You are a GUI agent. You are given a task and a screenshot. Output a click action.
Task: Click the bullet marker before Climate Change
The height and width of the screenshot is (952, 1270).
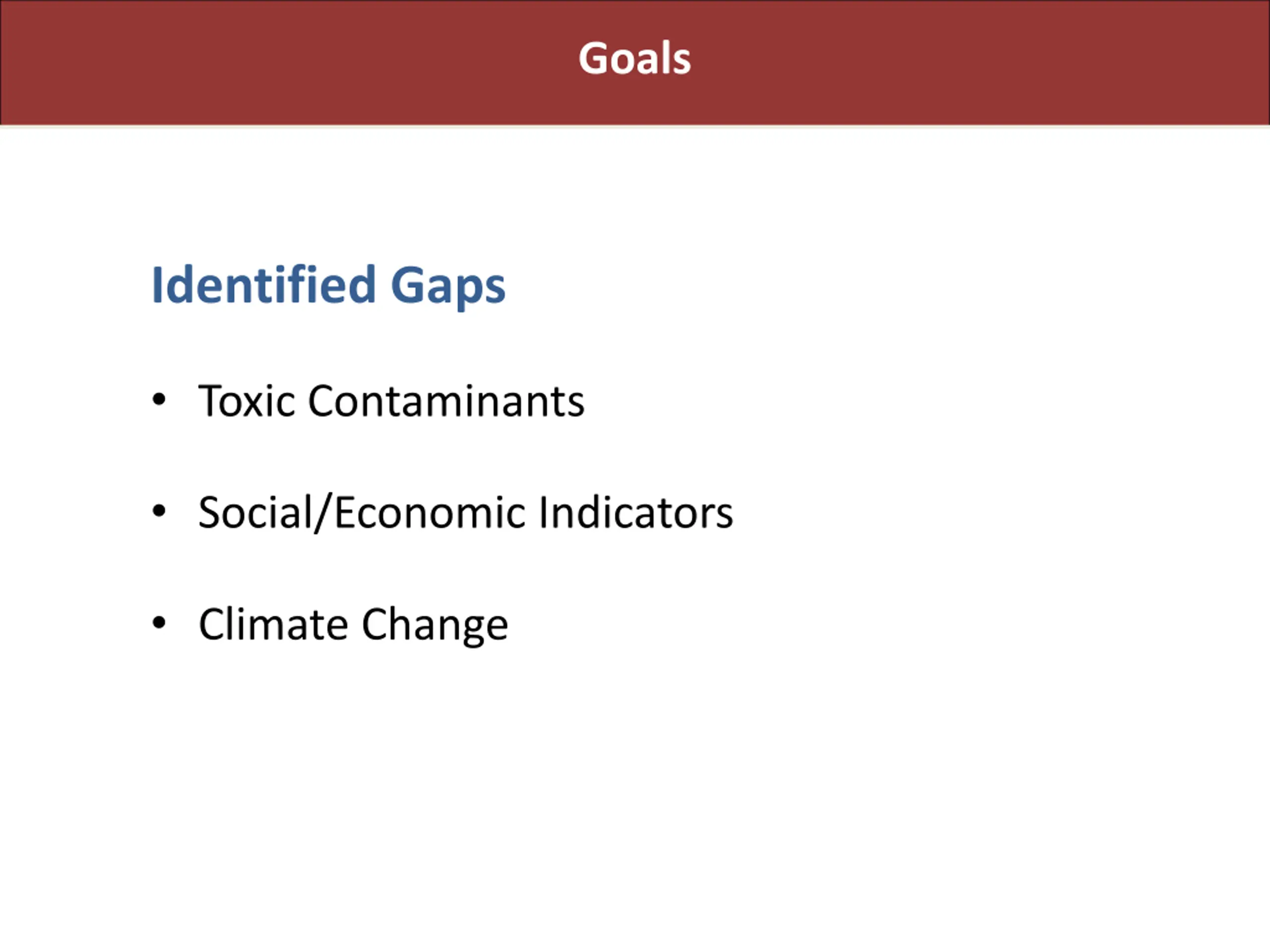tap(159, 622)
